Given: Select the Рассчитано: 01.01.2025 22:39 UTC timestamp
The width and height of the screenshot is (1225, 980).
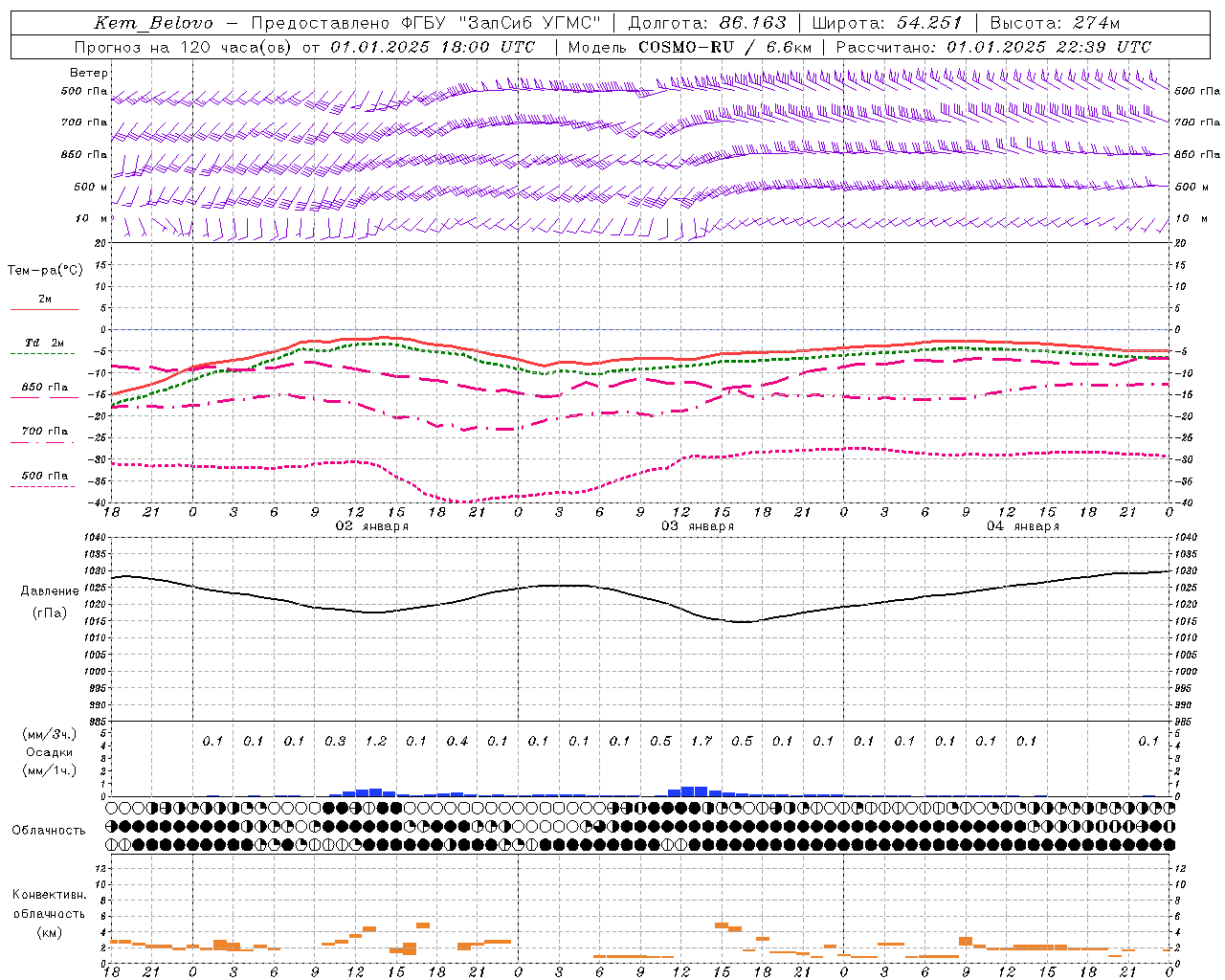Looking at the screenshot, I should (x=993, y=47).
